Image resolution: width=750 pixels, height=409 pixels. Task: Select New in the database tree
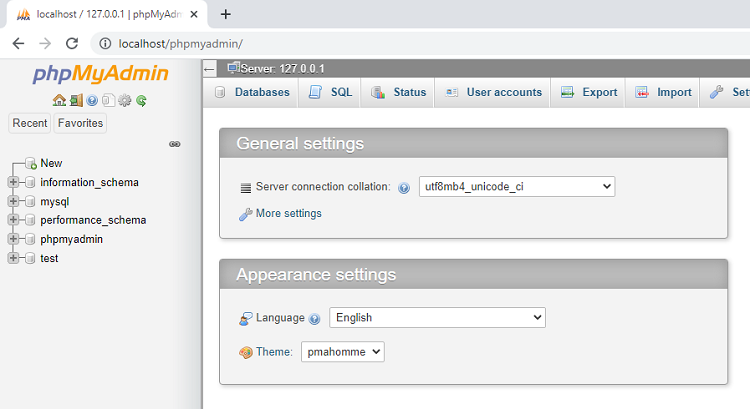tap(51, 163)
